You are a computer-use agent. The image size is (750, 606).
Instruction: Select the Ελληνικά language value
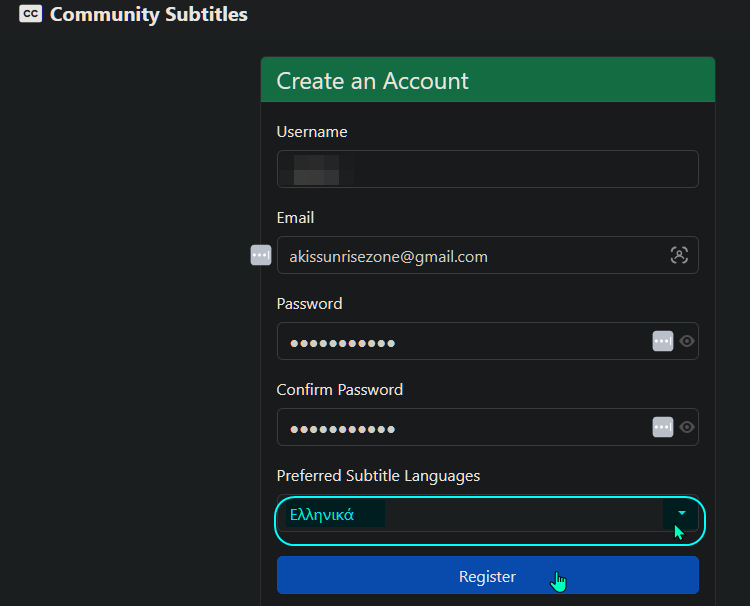point(322,516)
